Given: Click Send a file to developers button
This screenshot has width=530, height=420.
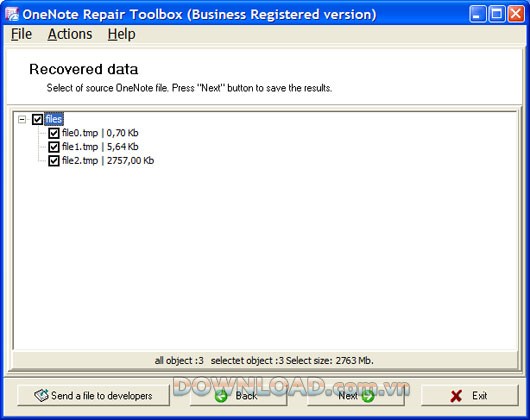Looking at the screenshot, I should coord(93,395).
